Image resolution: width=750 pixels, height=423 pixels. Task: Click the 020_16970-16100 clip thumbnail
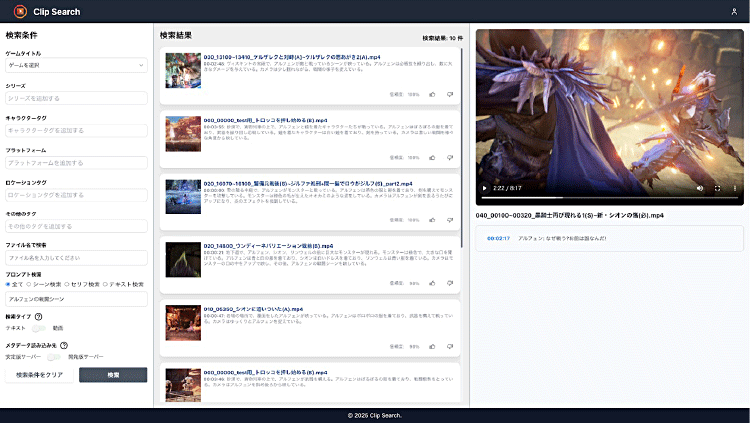point(183,197)
